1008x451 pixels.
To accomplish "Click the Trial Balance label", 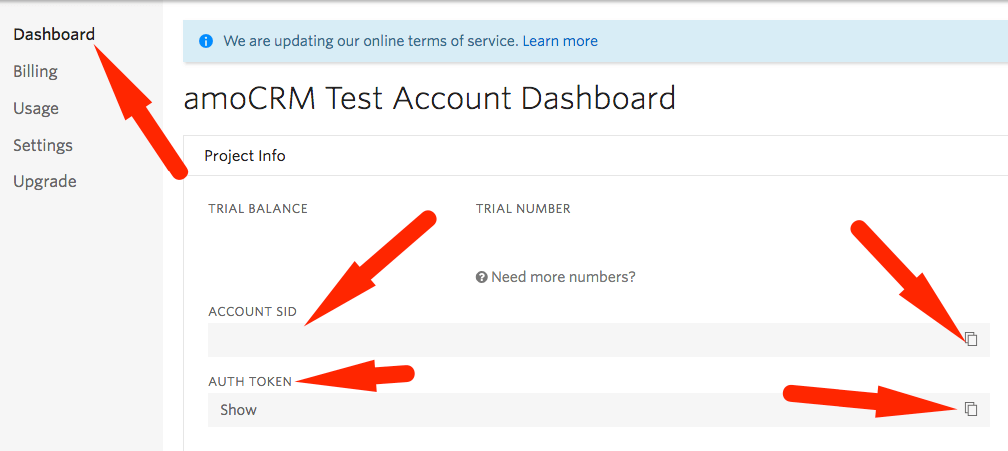I will pos(258,209).
